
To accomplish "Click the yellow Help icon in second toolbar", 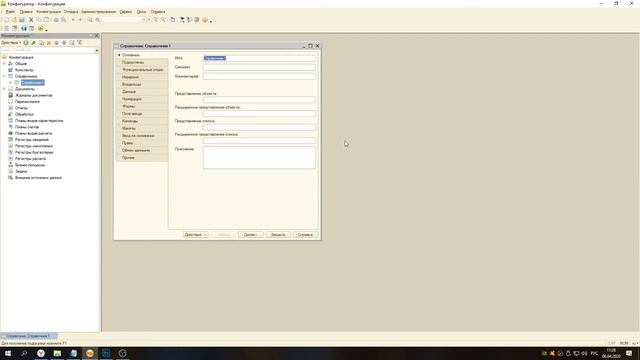I will [40, 28].
